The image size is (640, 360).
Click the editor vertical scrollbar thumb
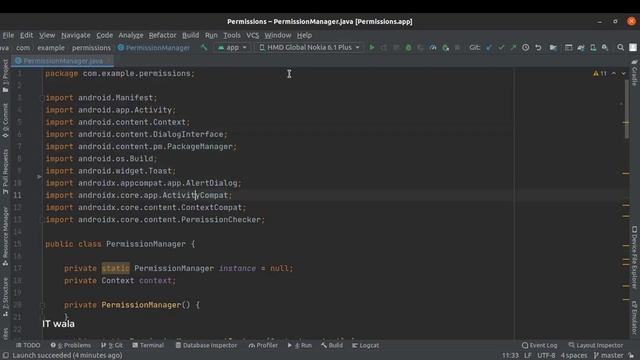(x=627, y=109)
